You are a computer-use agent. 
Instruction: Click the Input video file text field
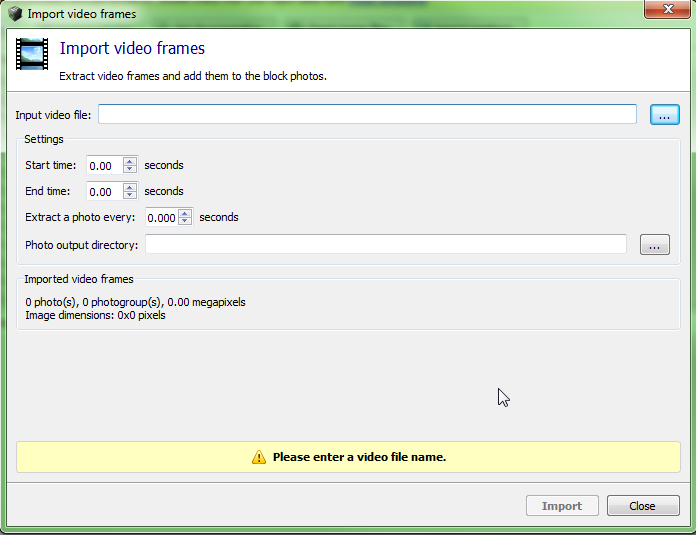[367, 115]
